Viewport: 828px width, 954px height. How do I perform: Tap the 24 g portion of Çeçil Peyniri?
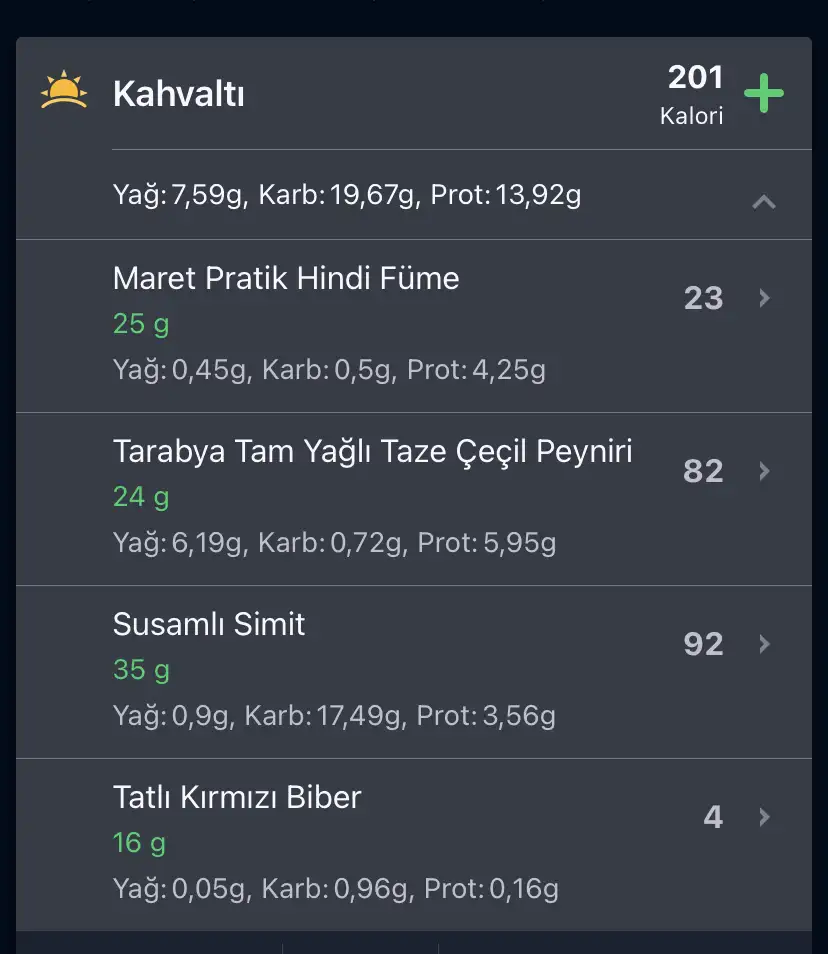(x=141, y=497)
